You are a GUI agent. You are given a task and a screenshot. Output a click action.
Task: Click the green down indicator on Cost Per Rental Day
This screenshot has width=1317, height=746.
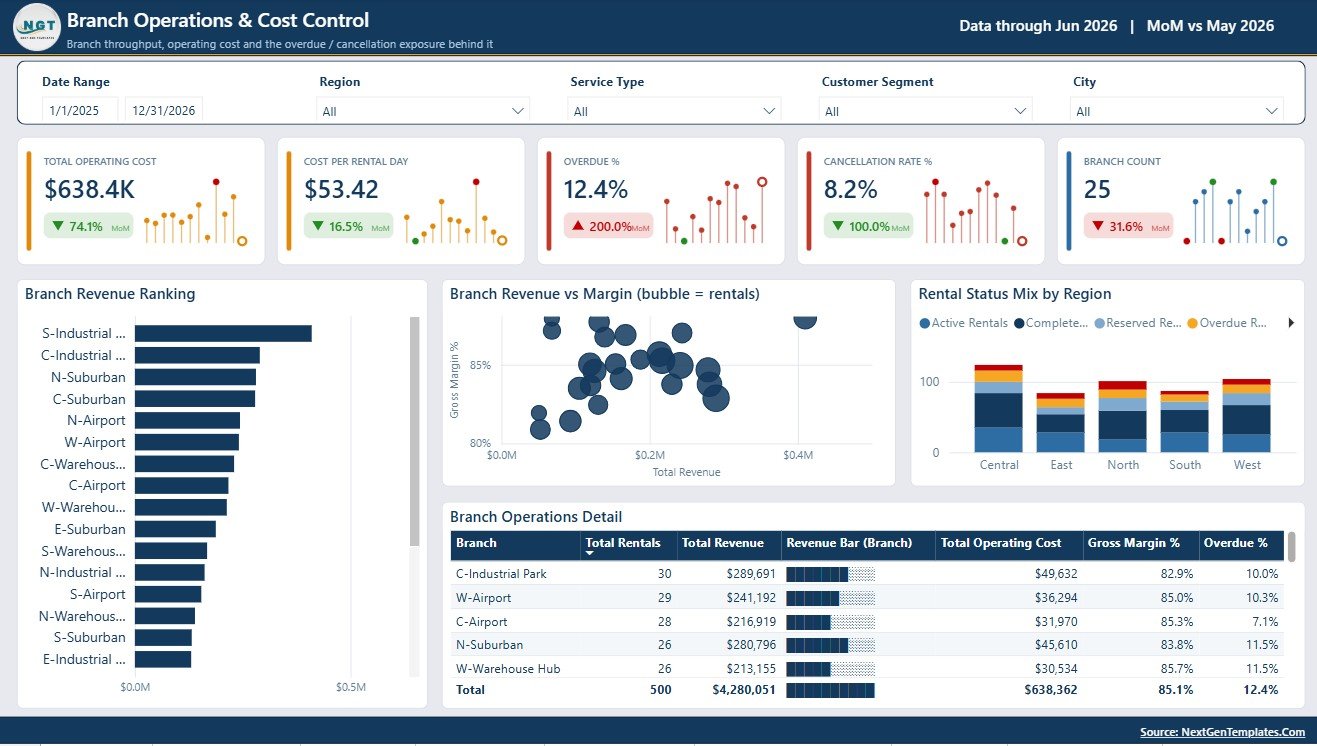pos(317,226)
